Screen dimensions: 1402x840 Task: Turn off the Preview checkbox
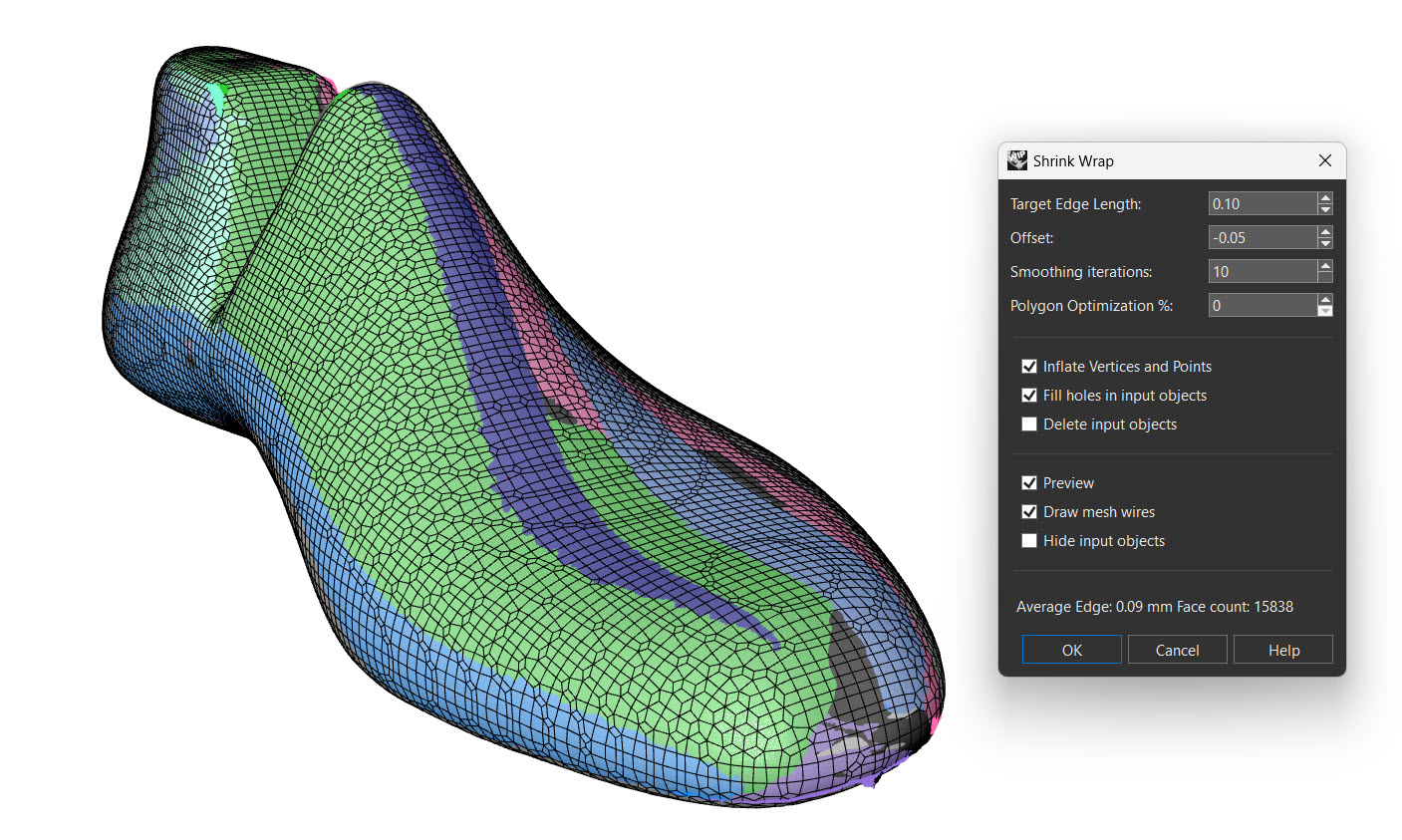point(1029,483)
